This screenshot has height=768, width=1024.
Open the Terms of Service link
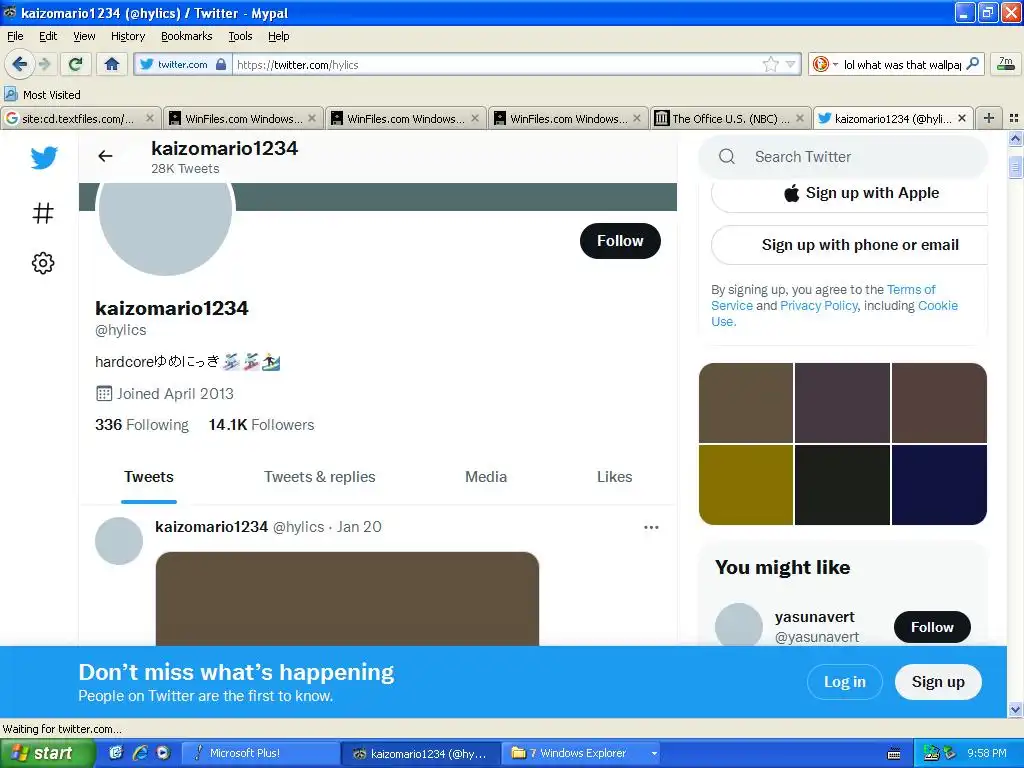coord(910,289)
